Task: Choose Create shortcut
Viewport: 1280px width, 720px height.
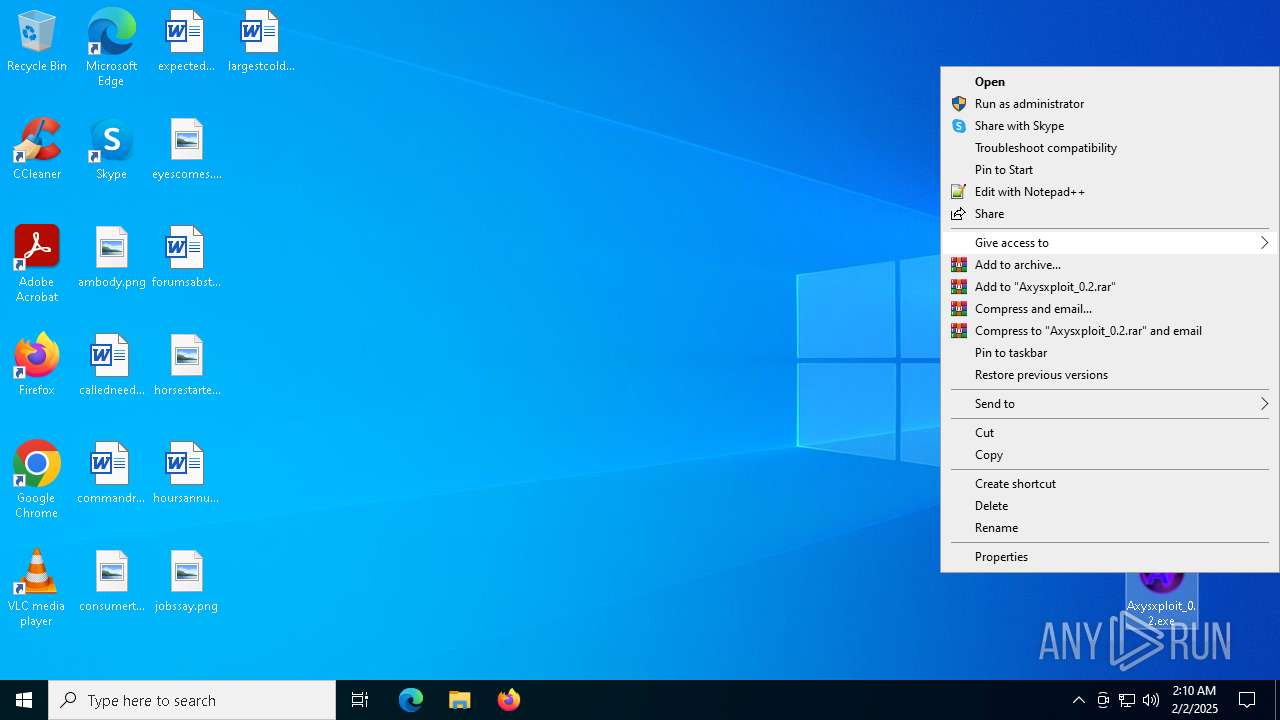Action: 1110,484
